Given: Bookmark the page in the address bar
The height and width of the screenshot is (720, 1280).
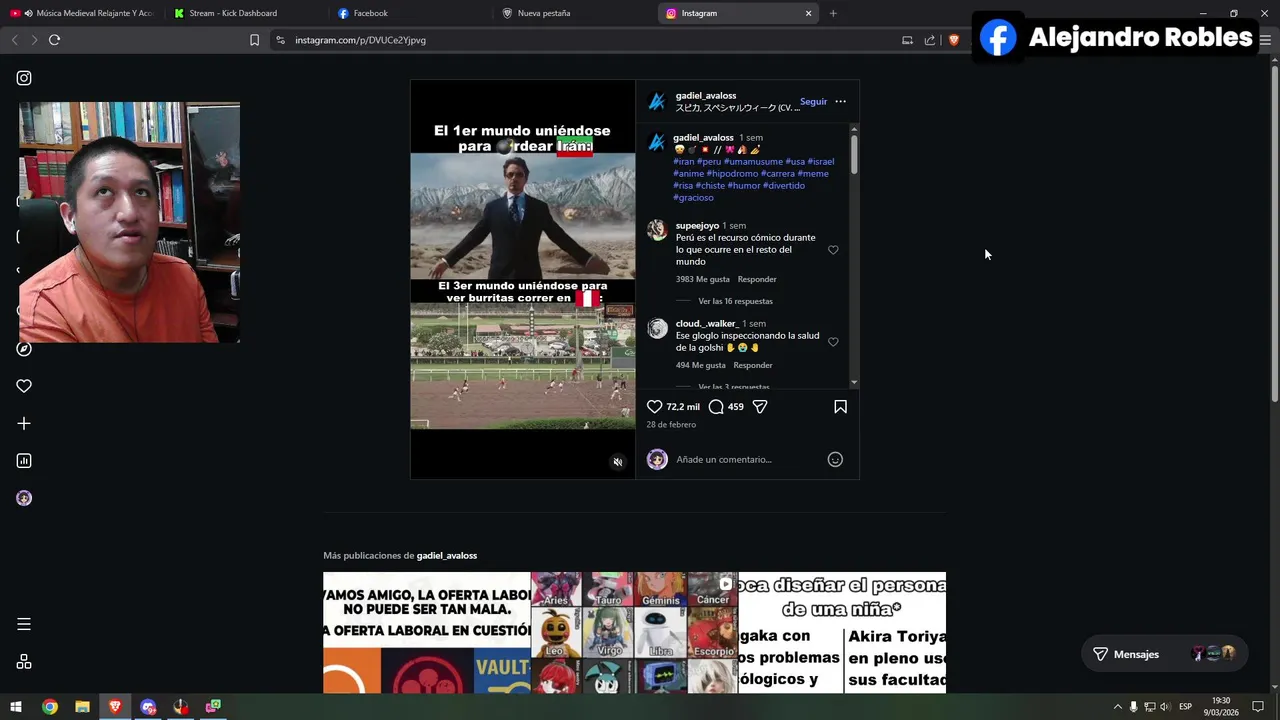Looking at the screenshot, I should click(x=254, y=40).
